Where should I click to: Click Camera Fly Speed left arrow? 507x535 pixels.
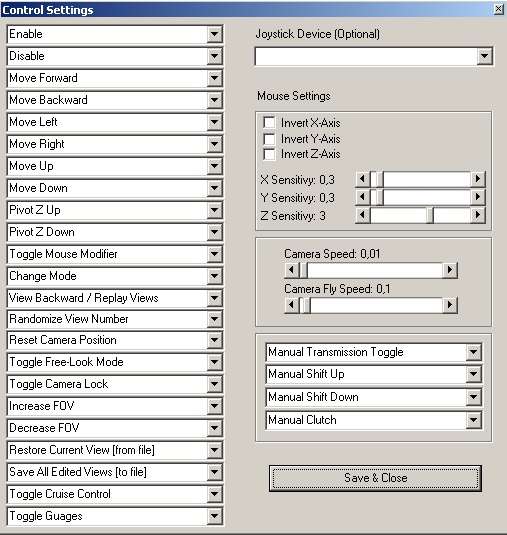[x=291, y=305]
